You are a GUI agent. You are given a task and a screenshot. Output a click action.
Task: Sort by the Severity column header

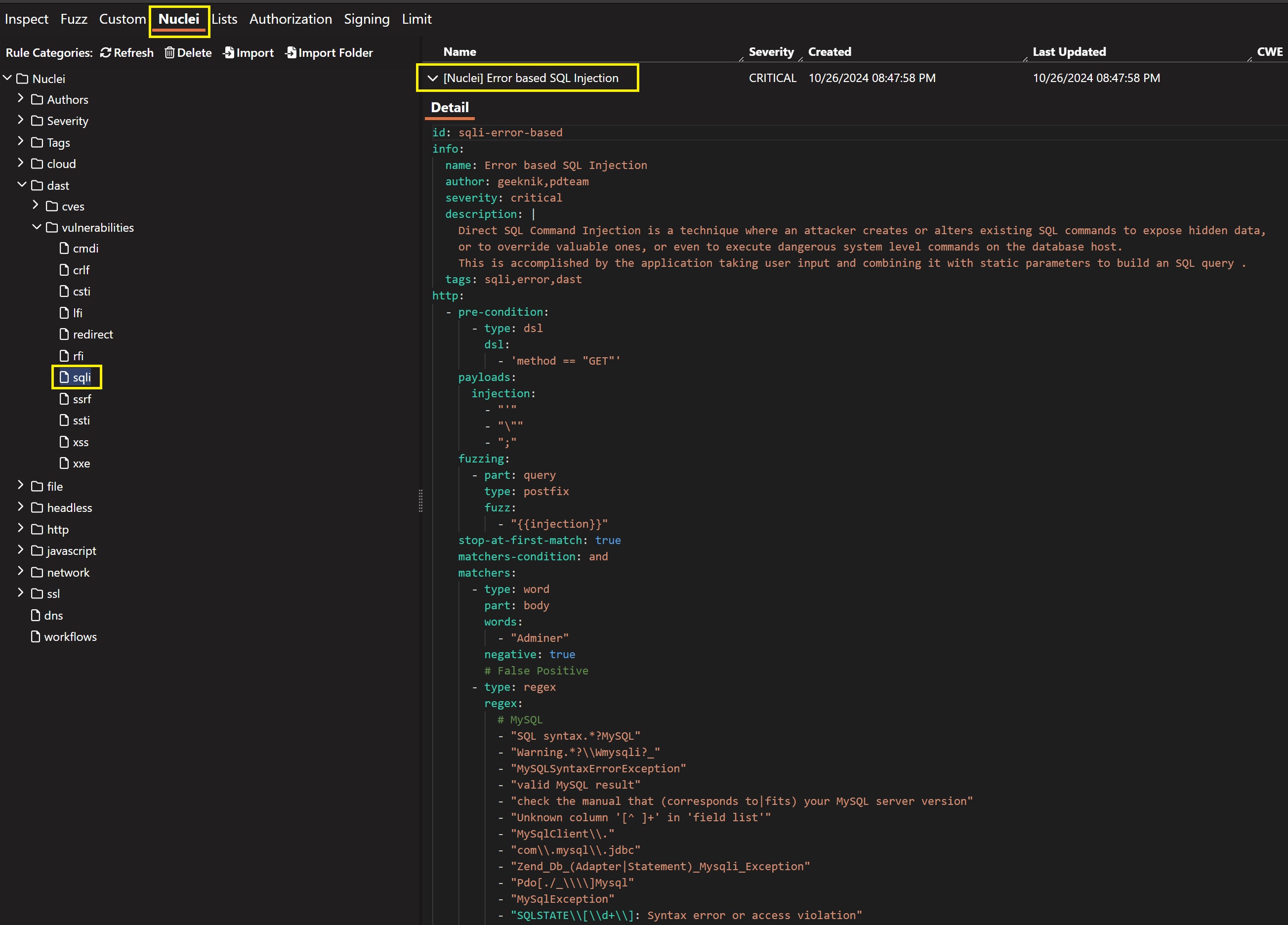[x=771, y=52]
